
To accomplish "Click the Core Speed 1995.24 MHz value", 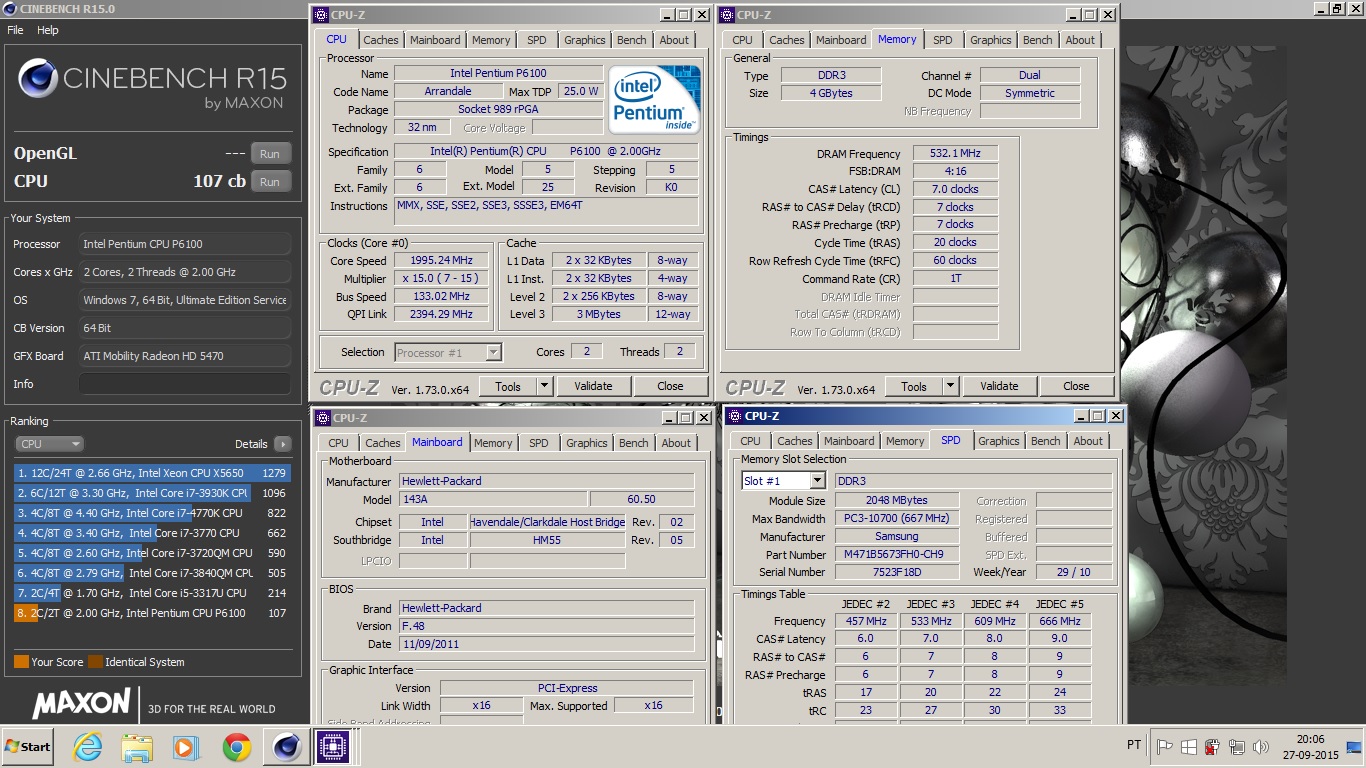I will click(x=443, y=260).
